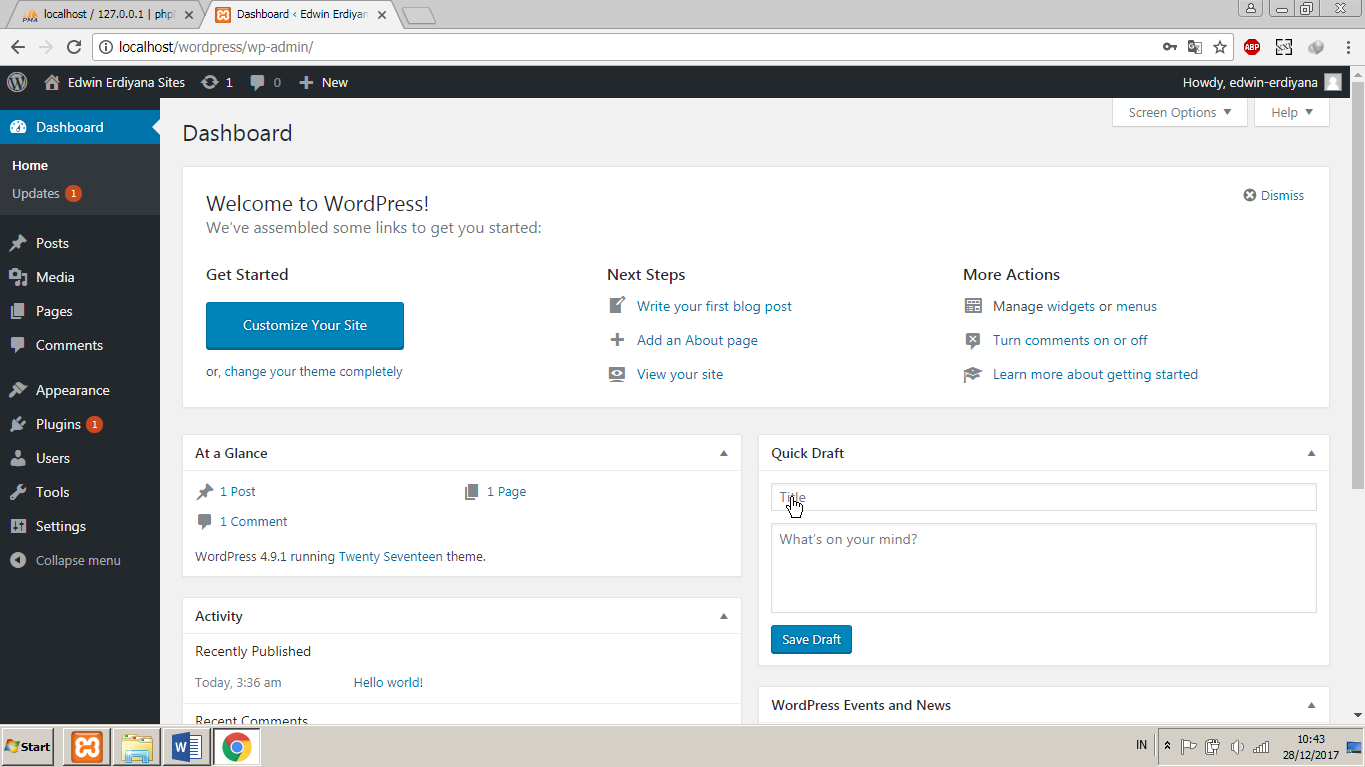Click the Comments bubble icon in sidebar
This screenshot has height=767, width=1365.
click(18, 345)
